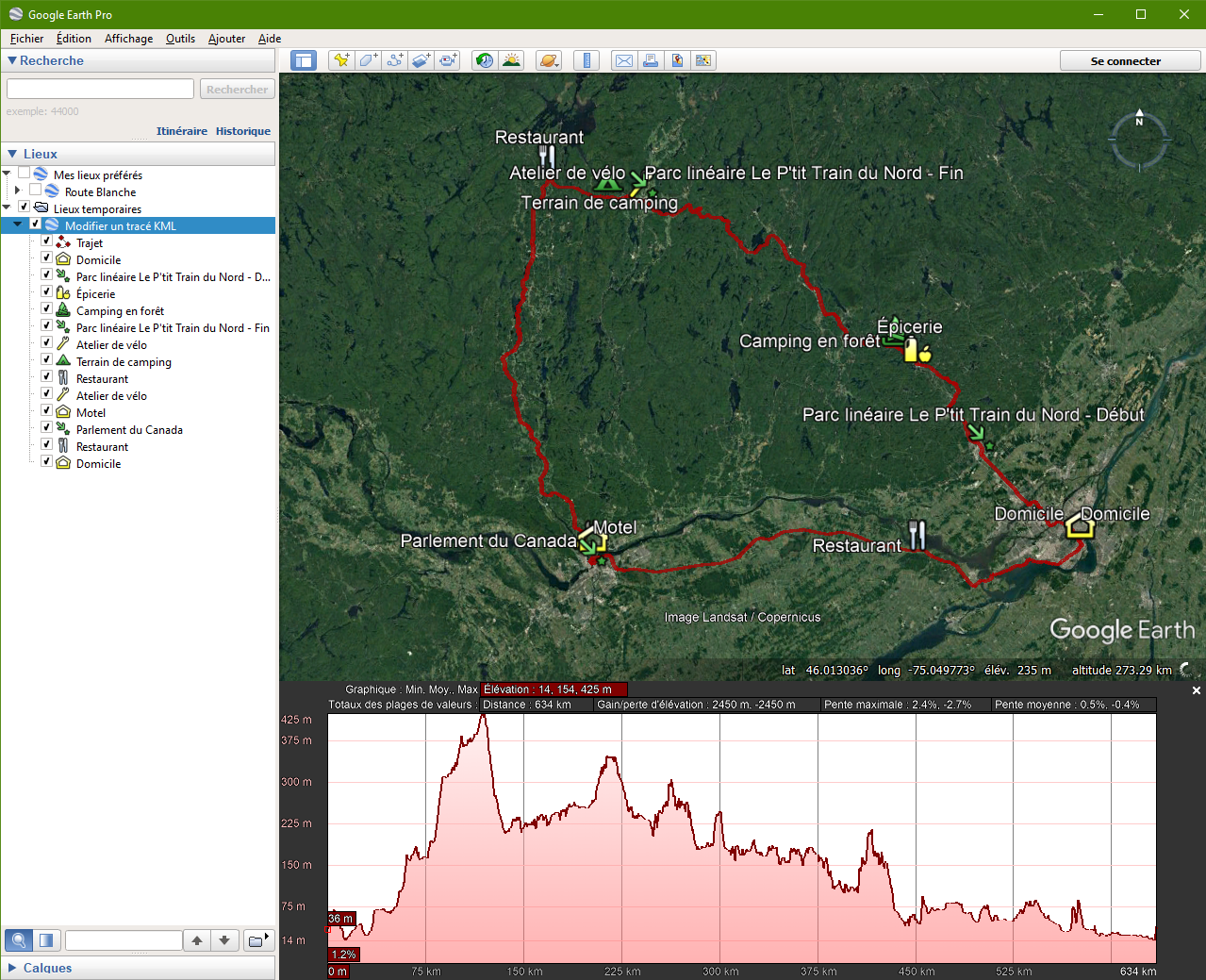Click the Email envelope icon
The image size is (1206, 980).
point(624,60)
